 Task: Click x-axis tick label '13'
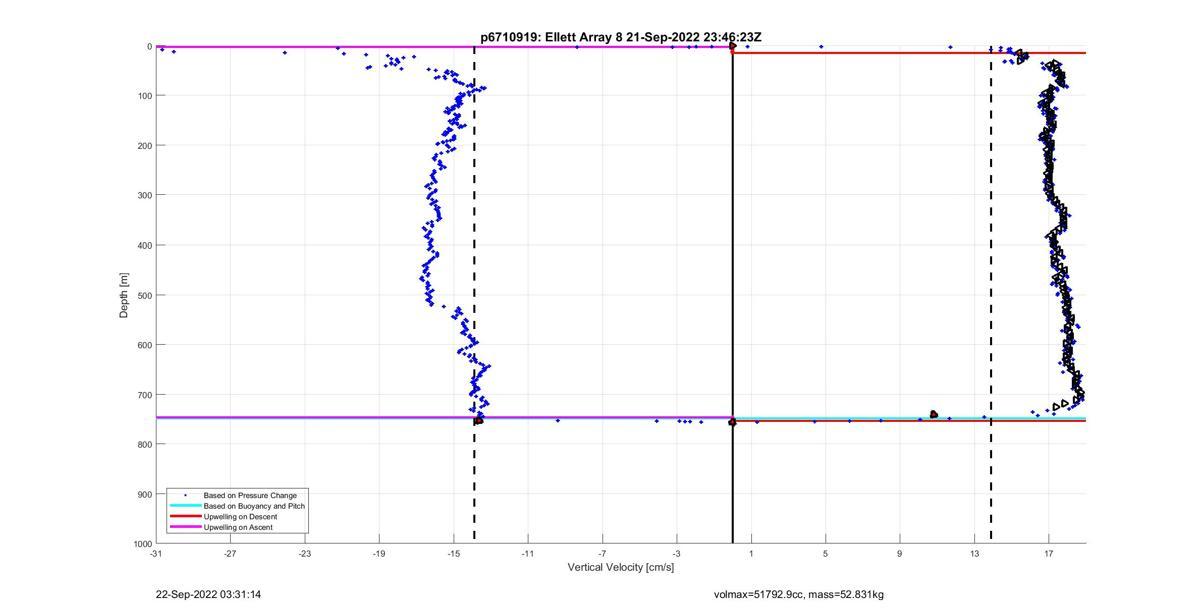click(974, 553)
